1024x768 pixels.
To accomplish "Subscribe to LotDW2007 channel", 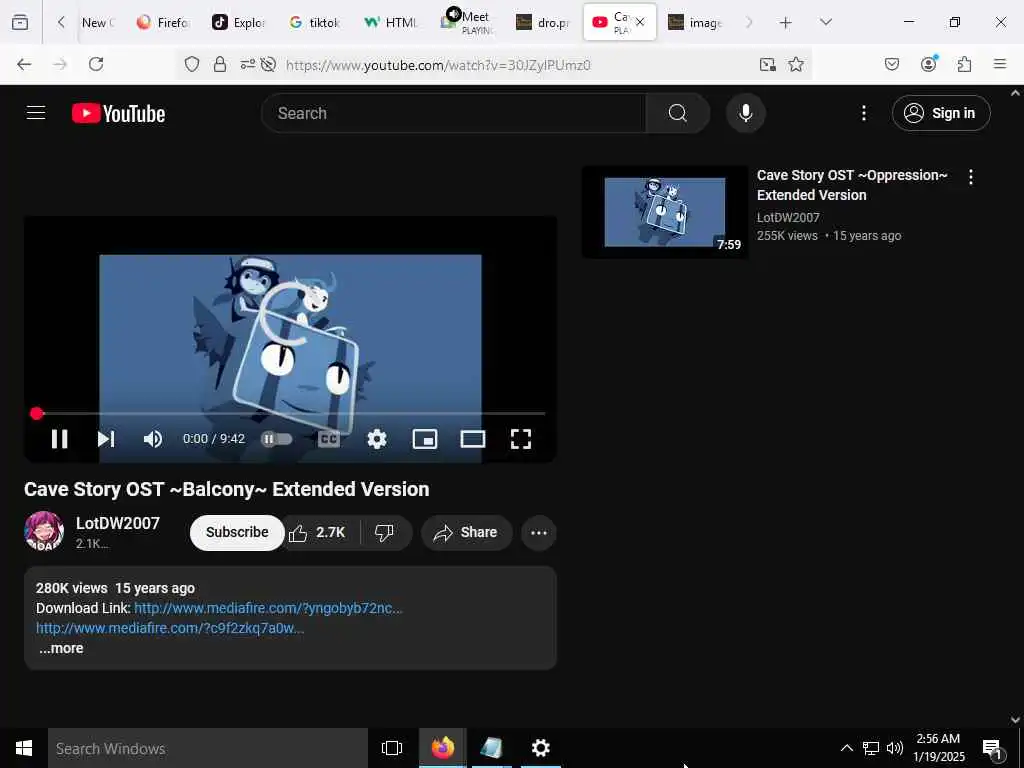I will point(237,533).
